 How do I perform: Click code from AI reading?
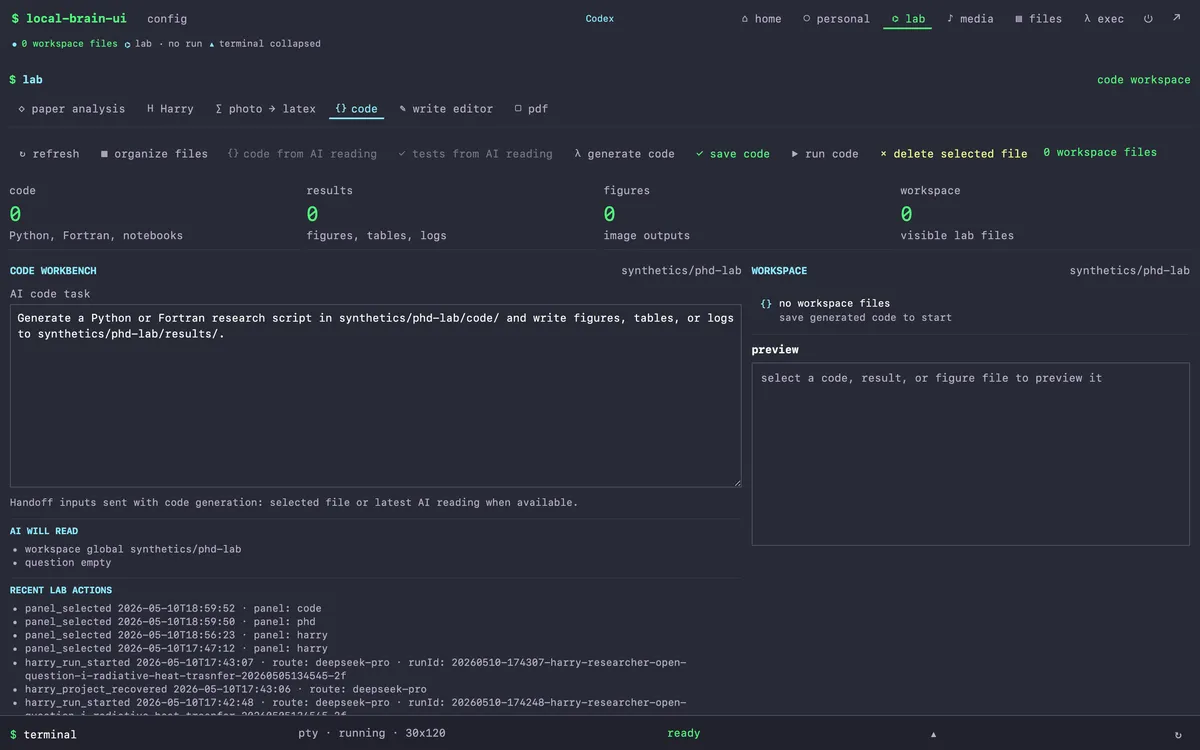click(302, 154)
